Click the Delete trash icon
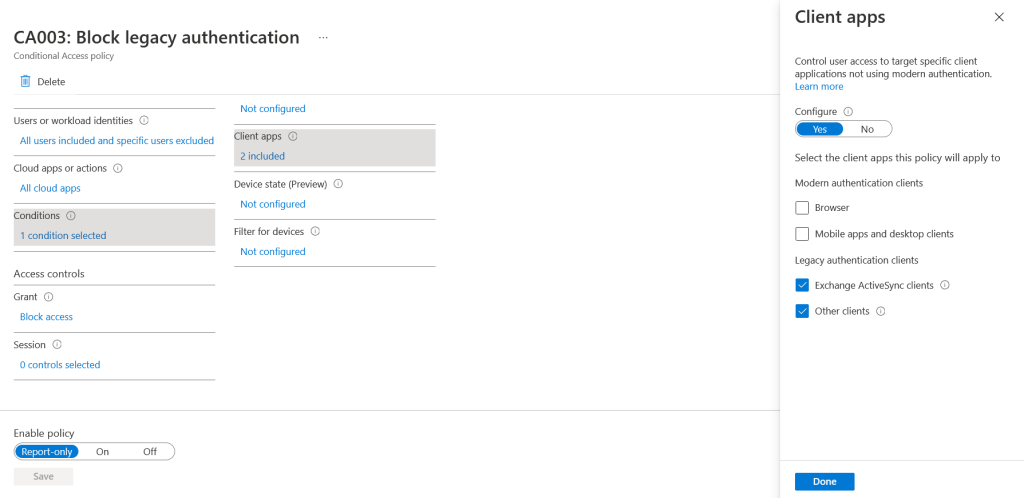1024x498 pixels. pyautogui.click(x=26, y=81)
